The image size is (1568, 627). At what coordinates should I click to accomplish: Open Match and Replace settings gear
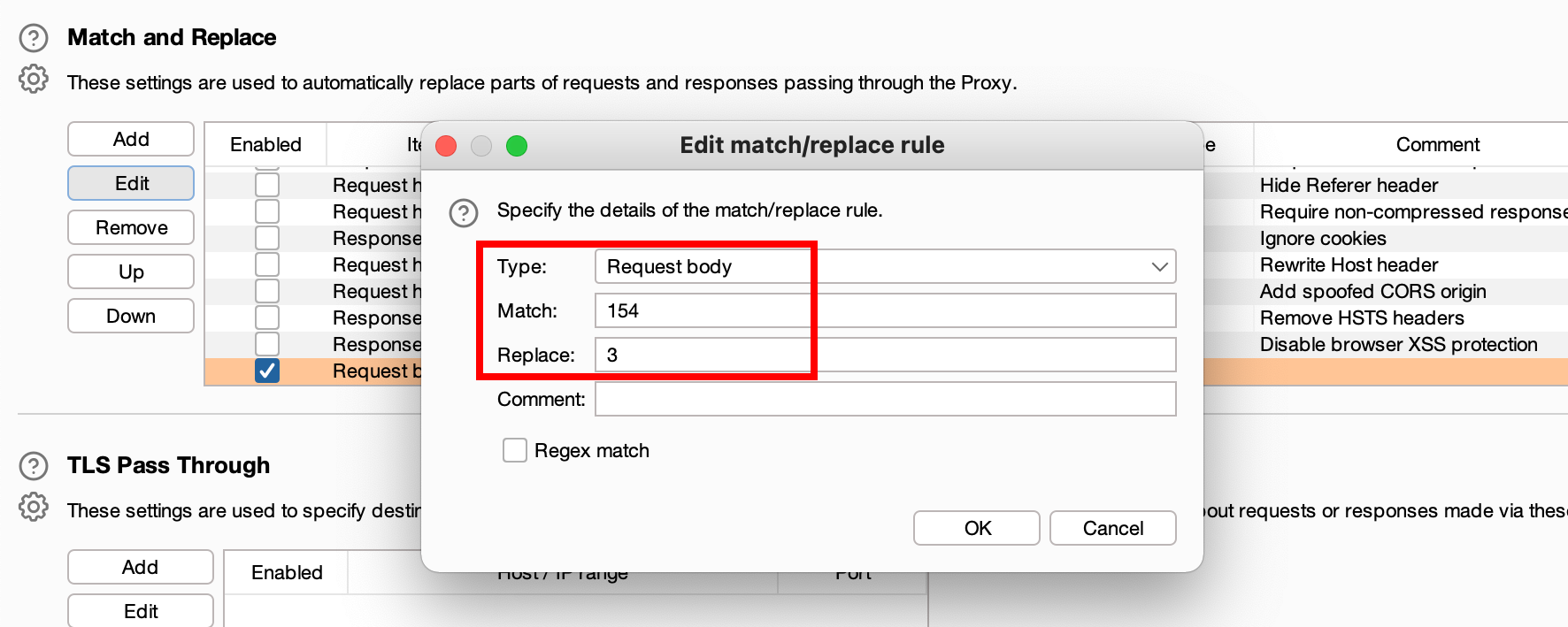click(34, 79)
